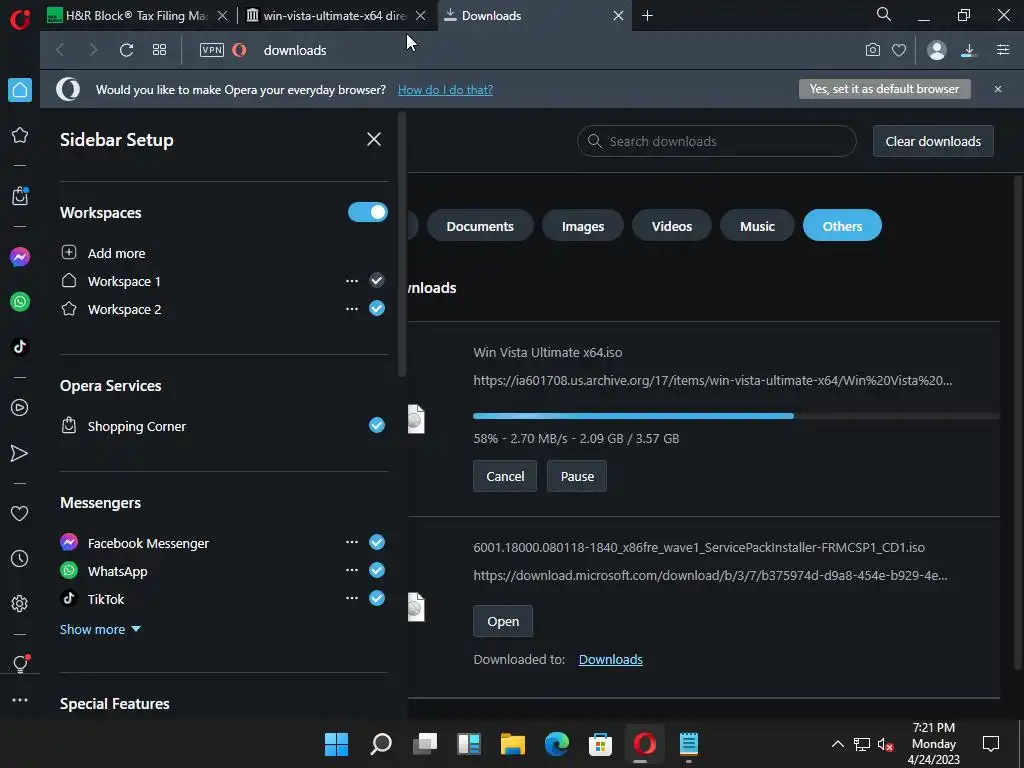Open the downloads toolbar icon
This screenshot has width=1024, height=768.
coord(969,50)
